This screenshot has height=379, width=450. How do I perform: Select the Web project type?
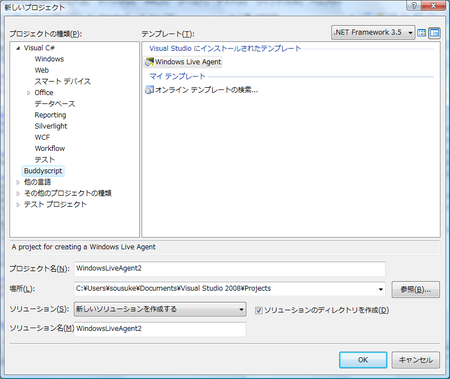click(x=41, y=70)
